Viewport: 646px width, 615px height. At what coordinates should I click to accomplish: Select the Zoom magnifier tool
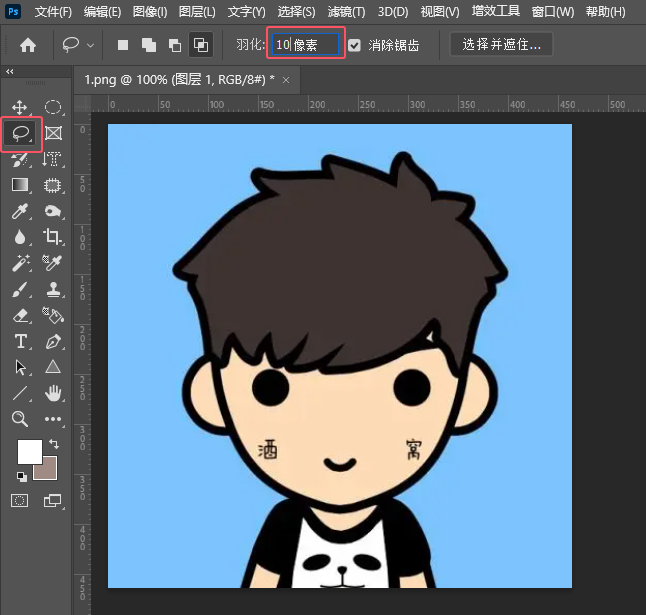pos(20,419)
